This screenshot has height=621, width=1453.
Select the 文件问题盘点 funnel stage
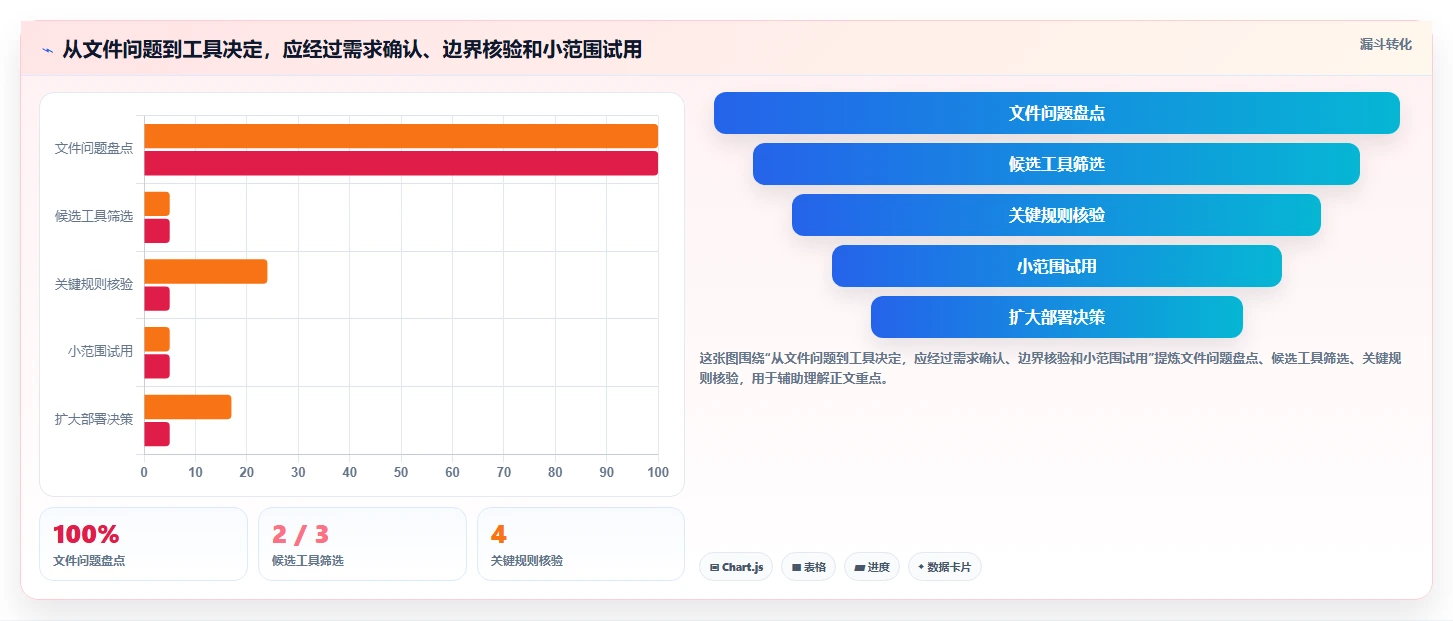click(x=1057, y=113)
